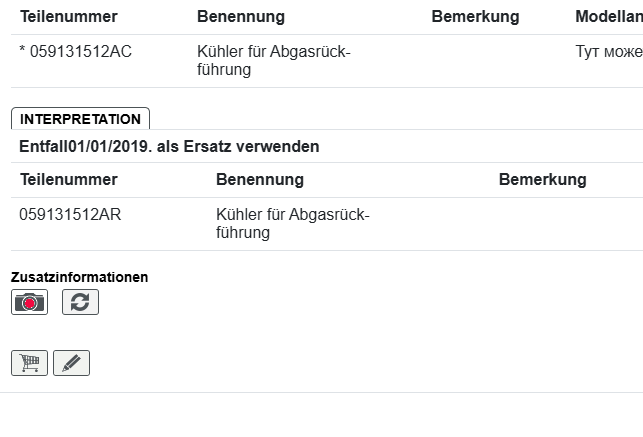Click the Zusatzinformationen label
The height and width of the screenshot is (437, 643).
click(79, 277)
